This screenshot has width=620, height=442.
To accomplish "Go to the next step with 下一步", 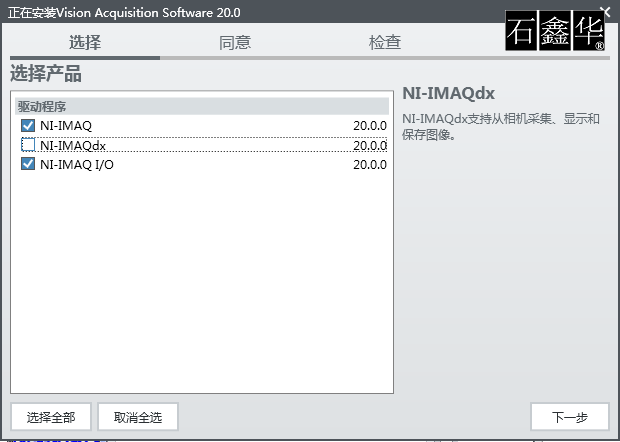I will (569, 417).
